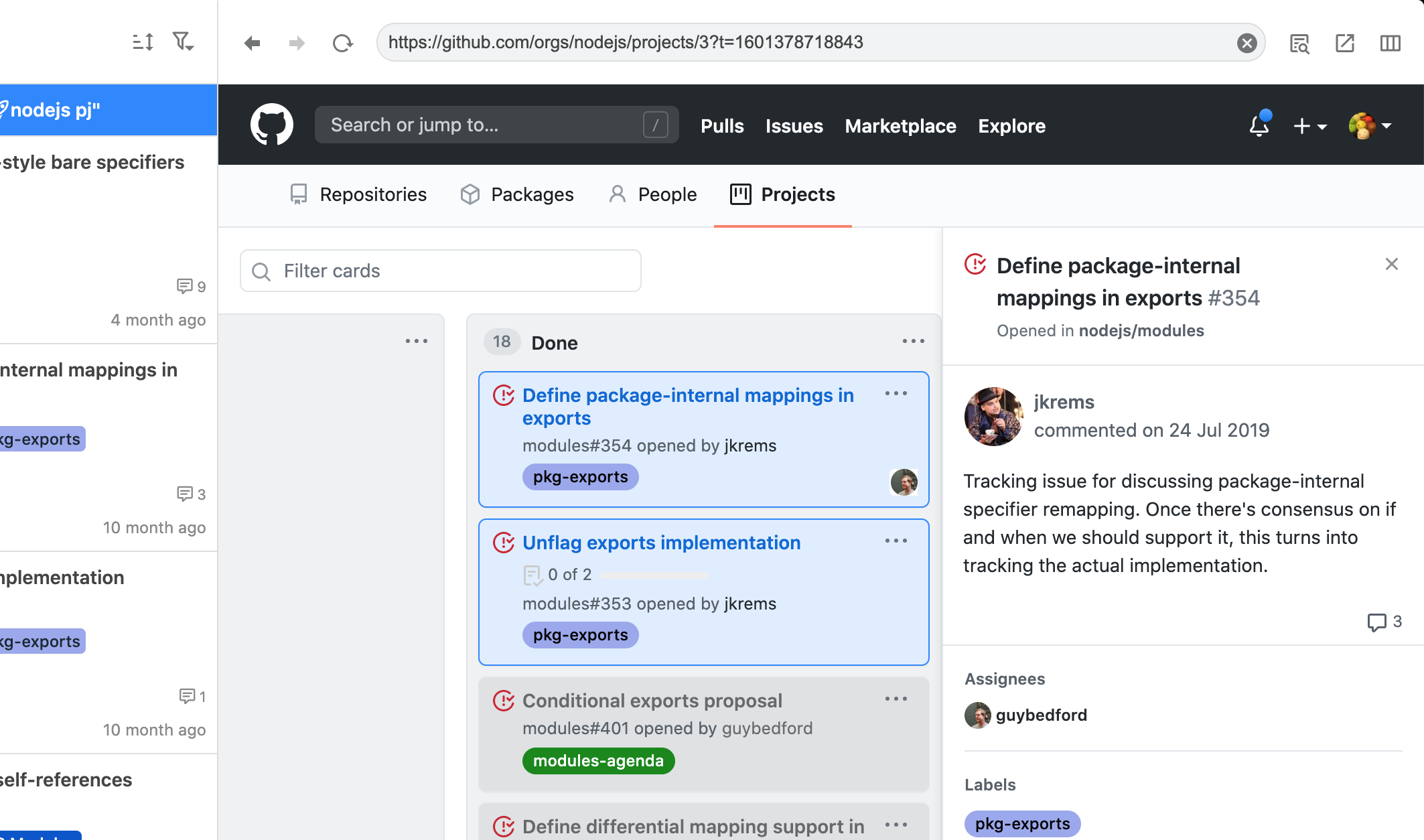Open the Conditional exports proposal card
This screenshot has width=1424, height=840.
click(x=652, y=701)
